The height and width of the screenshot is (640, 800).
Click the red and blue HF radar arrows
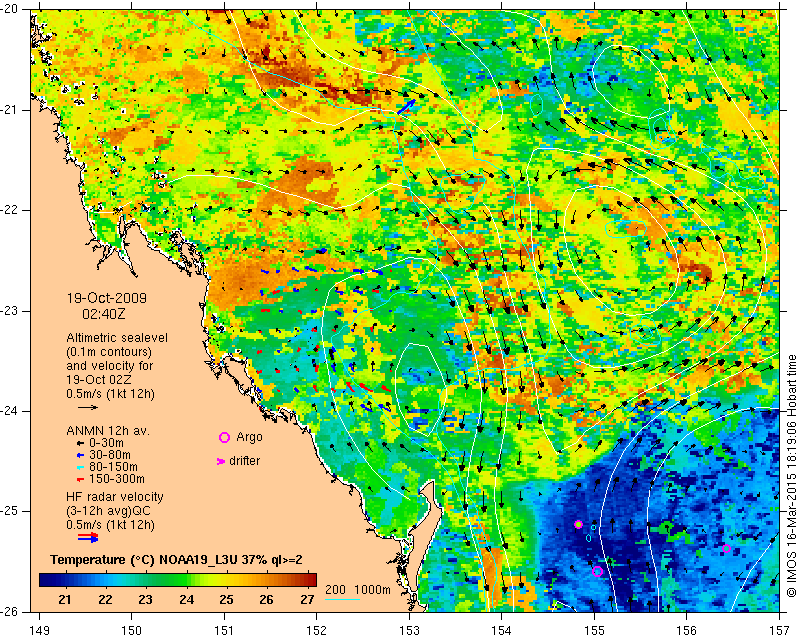88,537
